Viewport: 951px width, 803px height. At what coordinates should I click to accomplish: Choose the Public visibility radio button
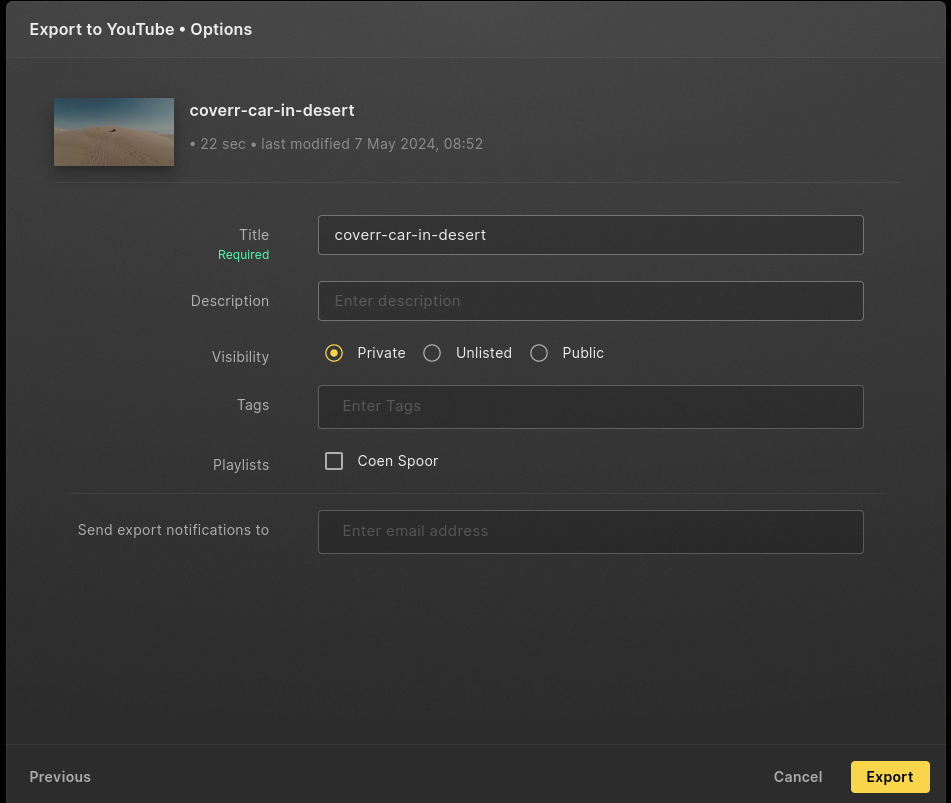(539, 353)
